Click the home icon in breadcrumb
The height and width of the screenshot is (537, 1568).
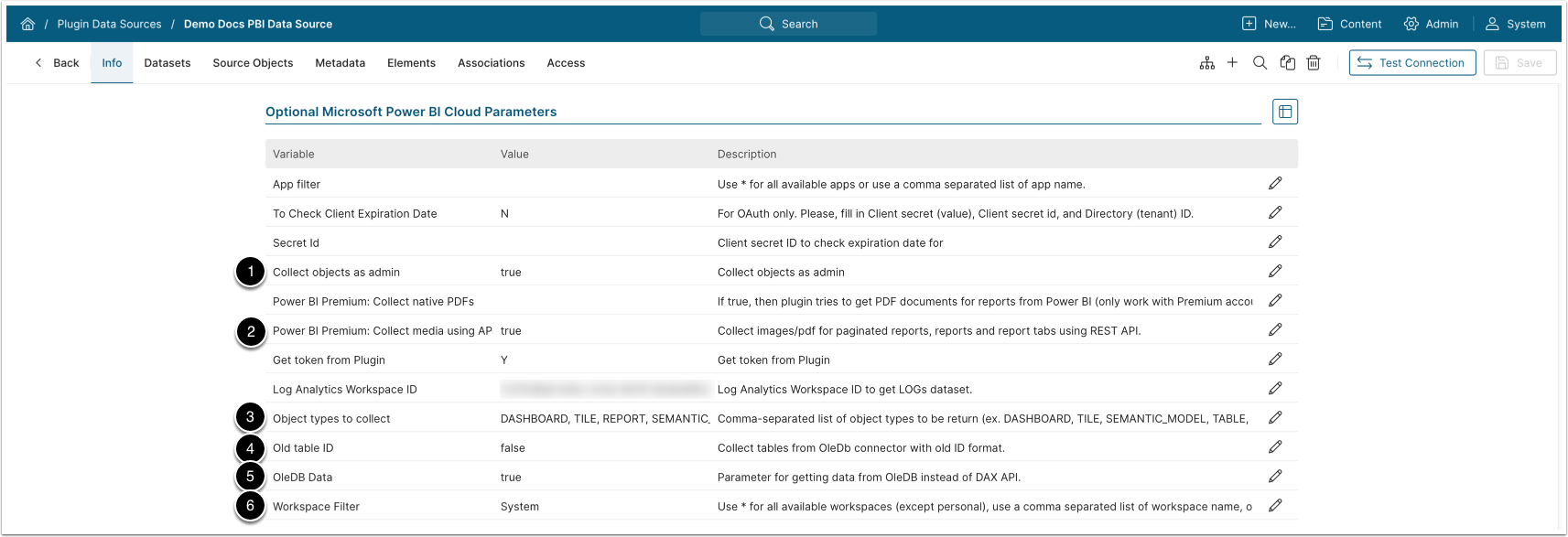27,24
